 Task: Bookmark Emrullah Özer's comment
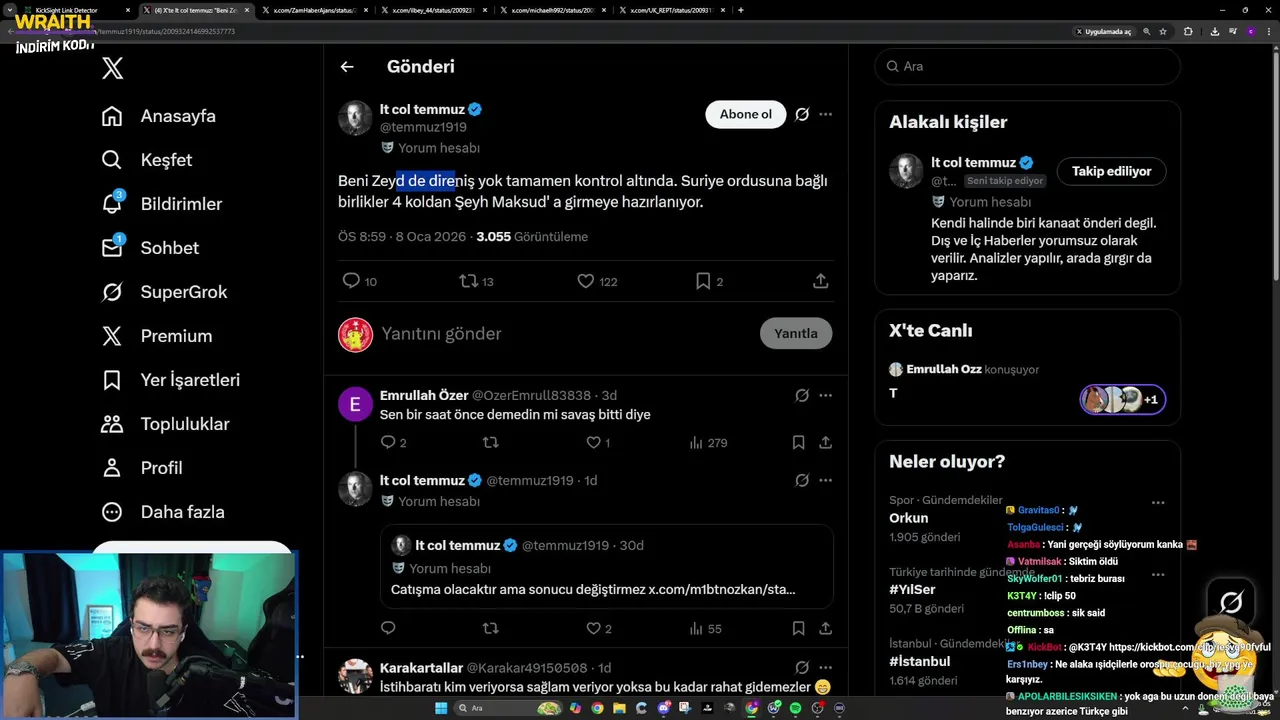(798, 442)
